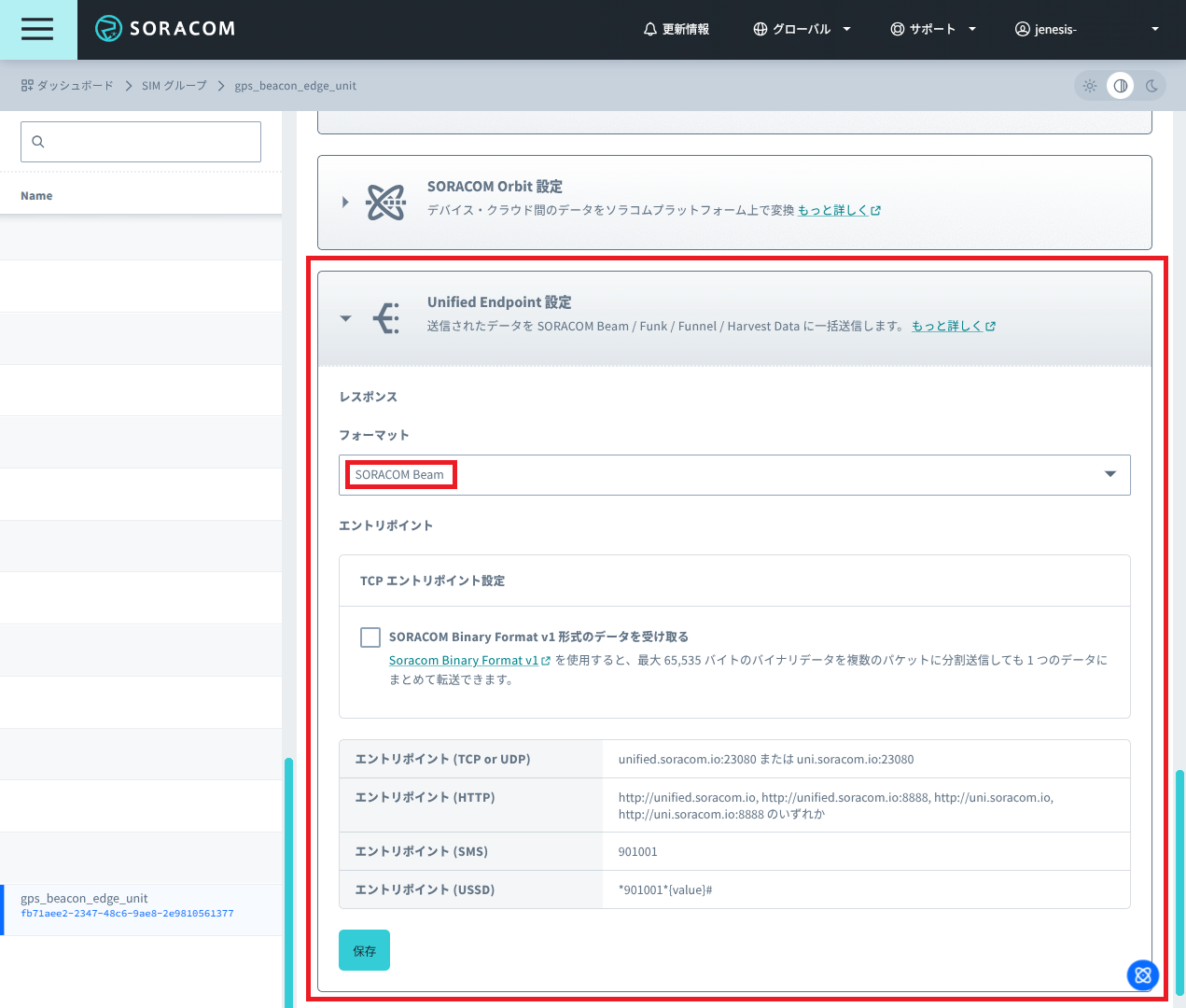Click the group list scrollbar
Screen dimensions: 1186x1008
[288, 882]
